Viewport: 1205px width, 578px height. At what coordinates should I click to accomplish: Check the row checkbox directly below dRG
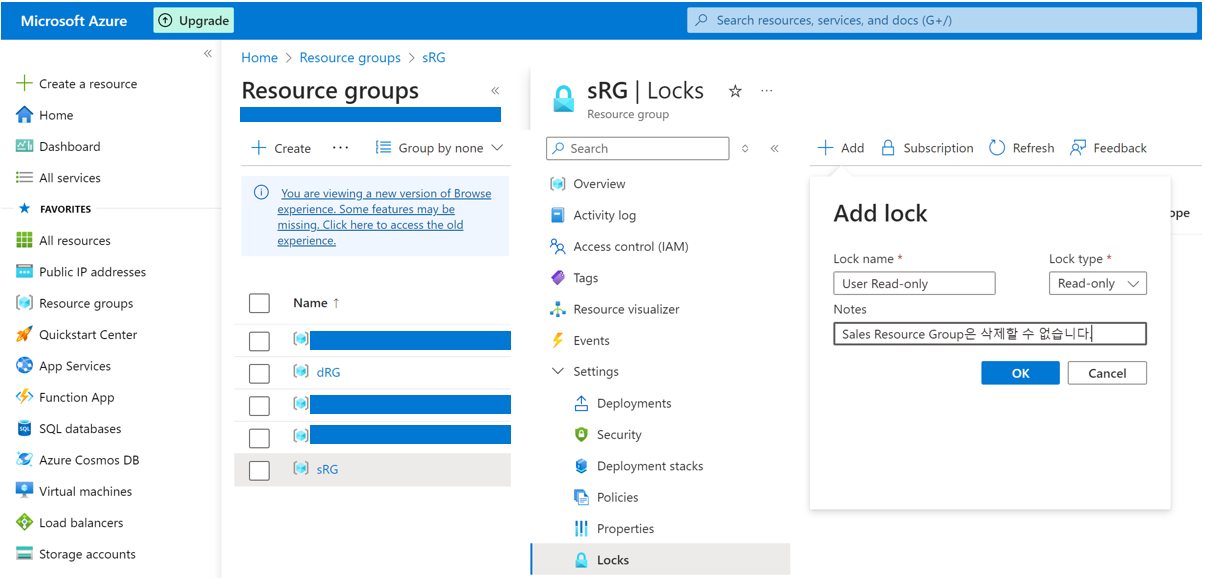click(x=259, y=405)
